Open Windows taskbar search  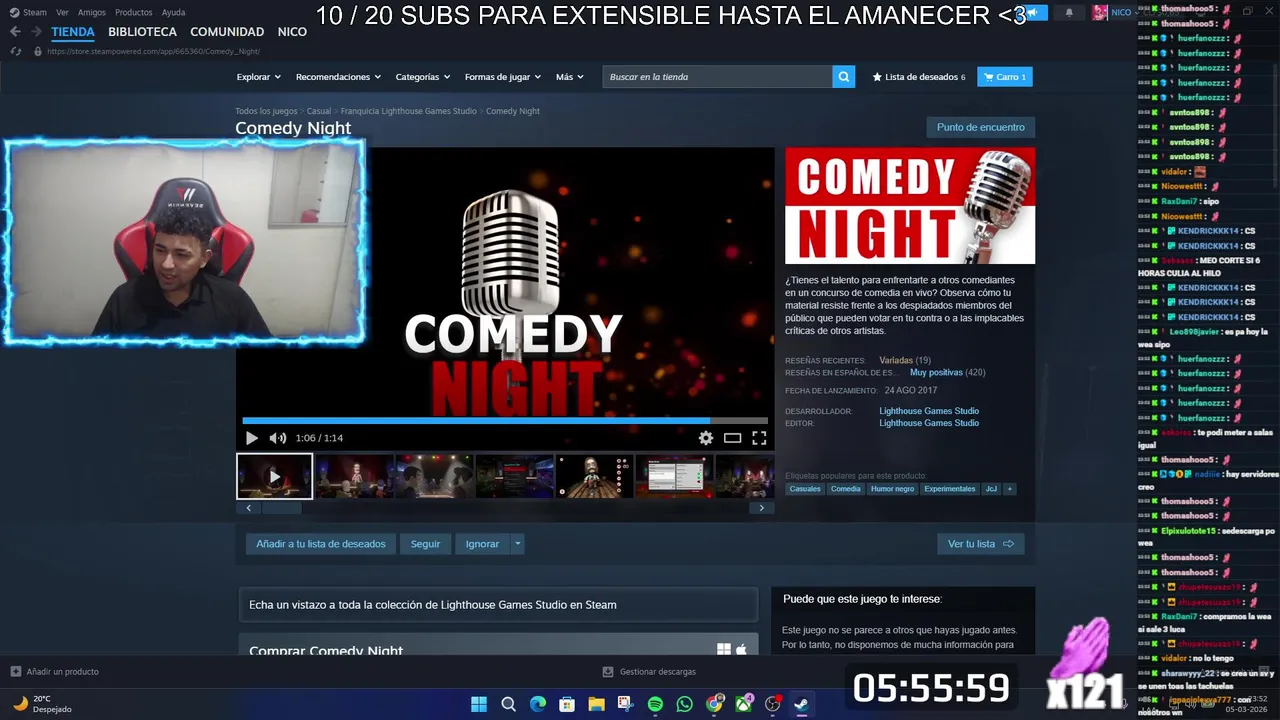(x=508, y=704)
